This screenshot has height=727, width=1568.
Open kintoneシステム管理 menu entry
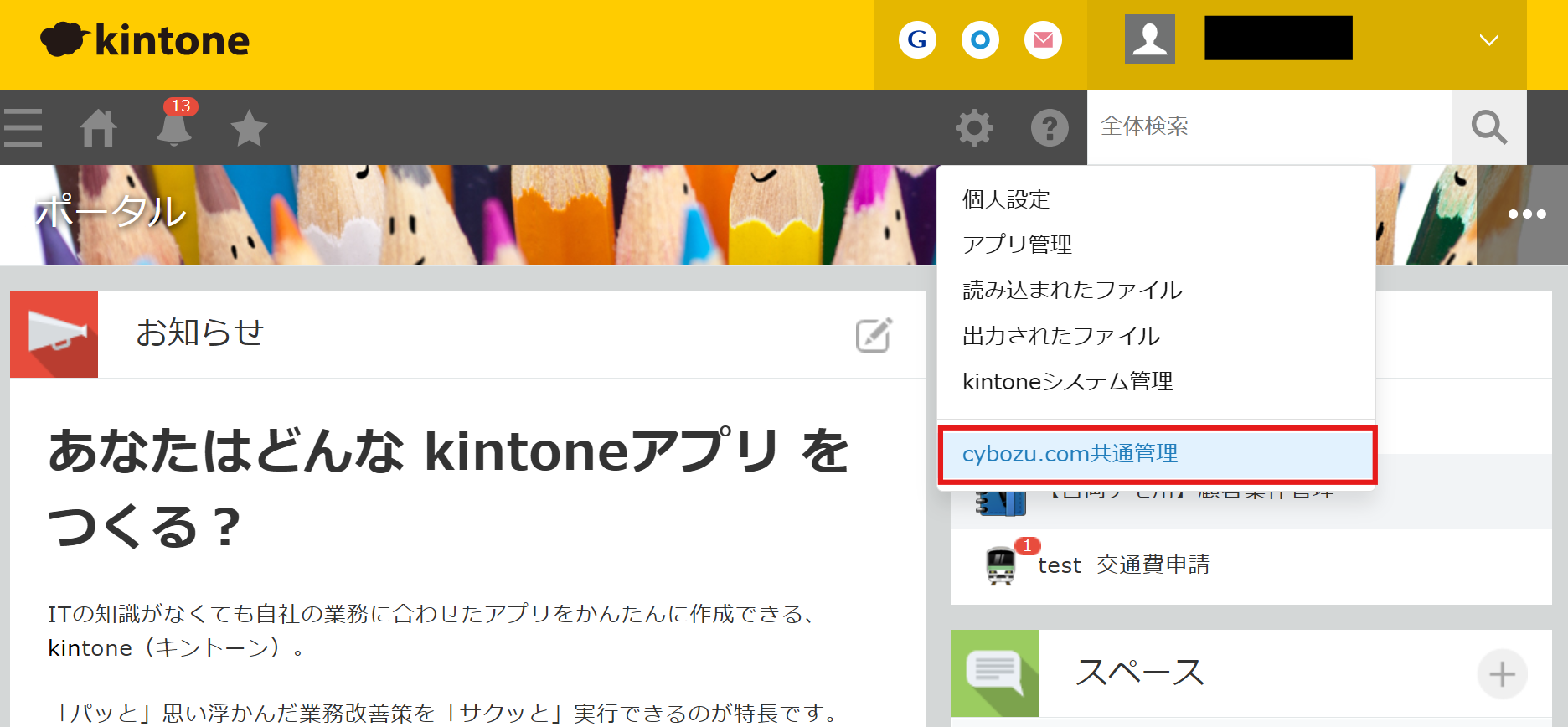(x=1156, y=381)
